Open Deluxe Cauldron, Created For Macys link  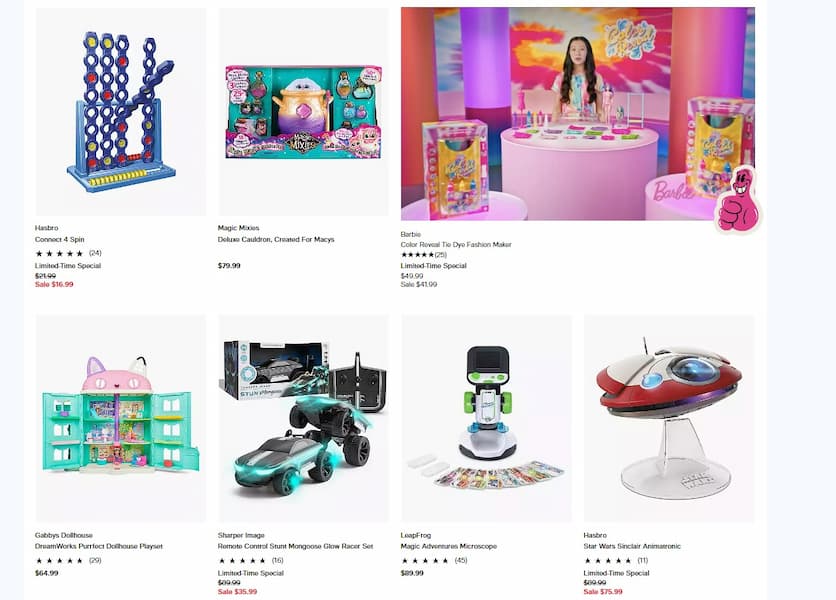click(x=276, y=239)
